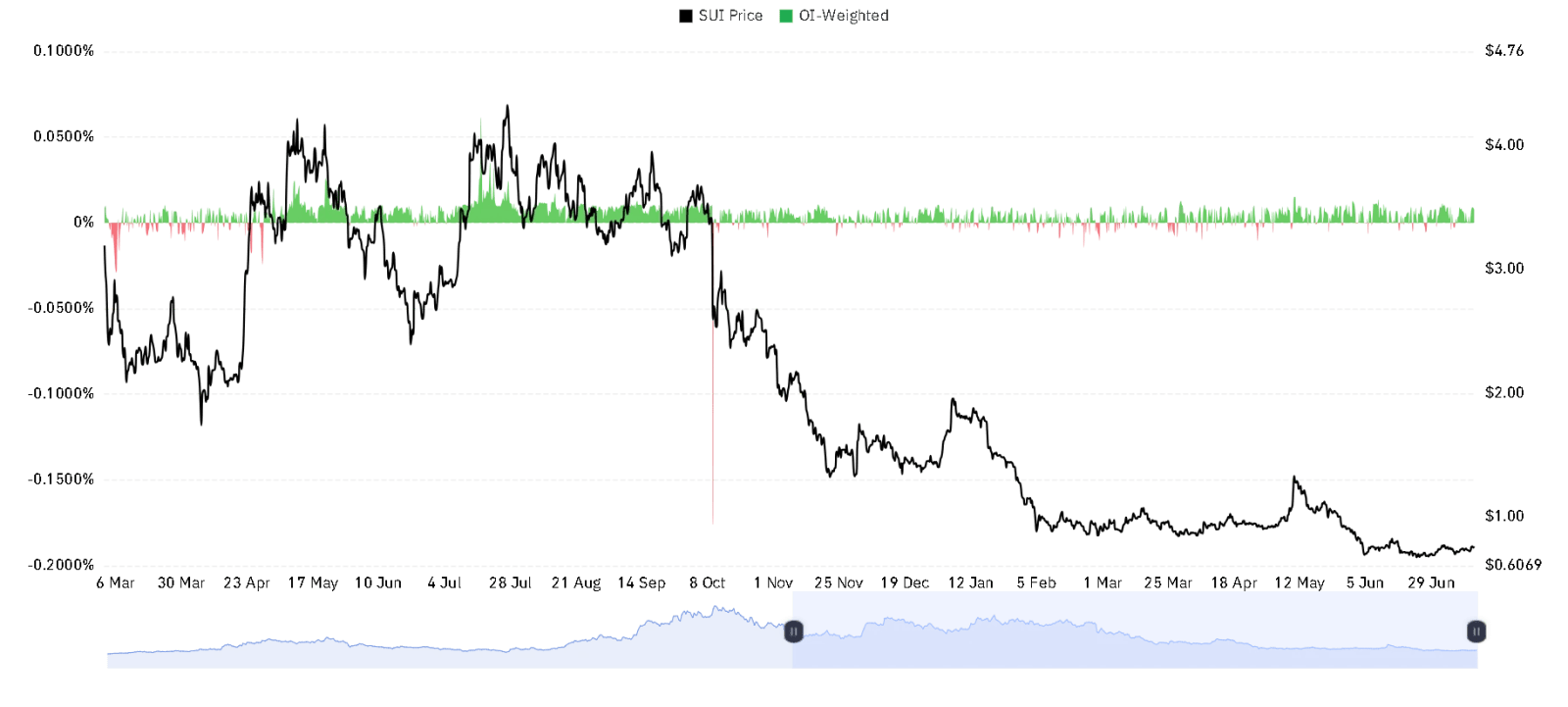Click the 5 Feb date label
The width and height of the screenshot is (1568, 707).
click(1037, 582)
